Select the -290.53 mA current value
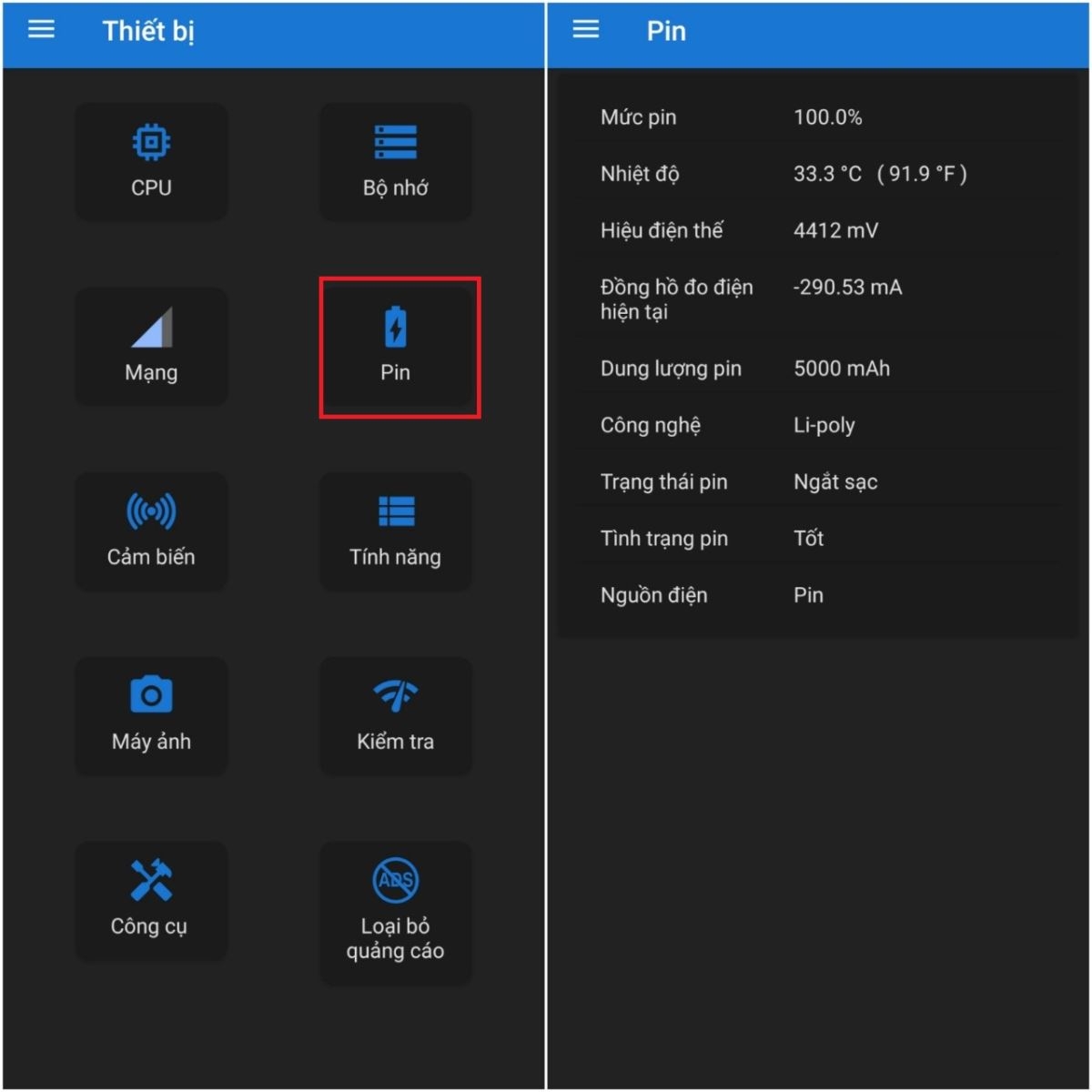Screen dimensions: 1092x1092 pyautogui.click(x=847, y=288)
